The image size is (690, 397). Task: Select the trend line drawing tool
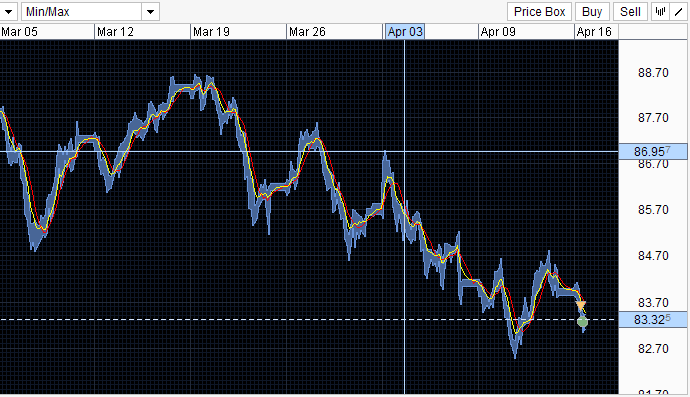pyautogui.click(x=678, y=11)
